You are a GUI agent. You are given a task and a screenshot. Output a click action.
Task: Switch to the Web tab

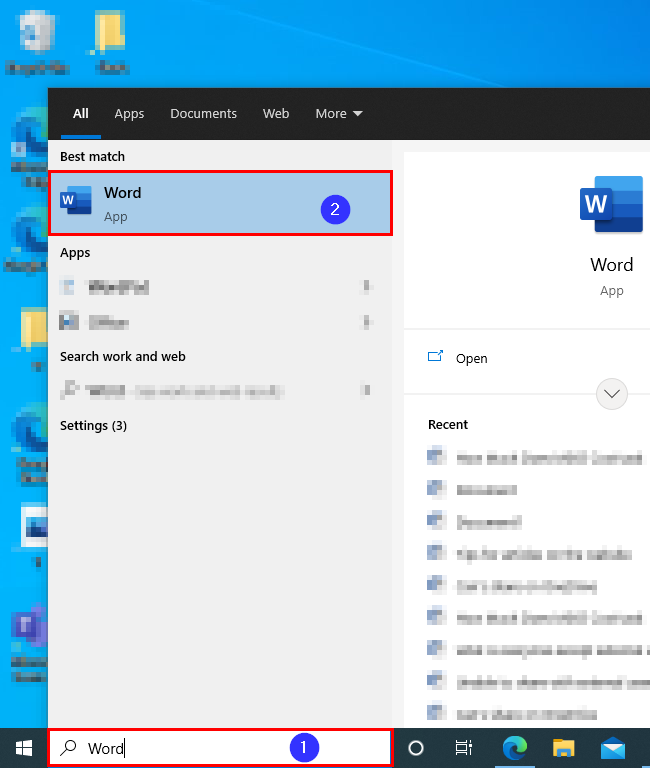276,114
